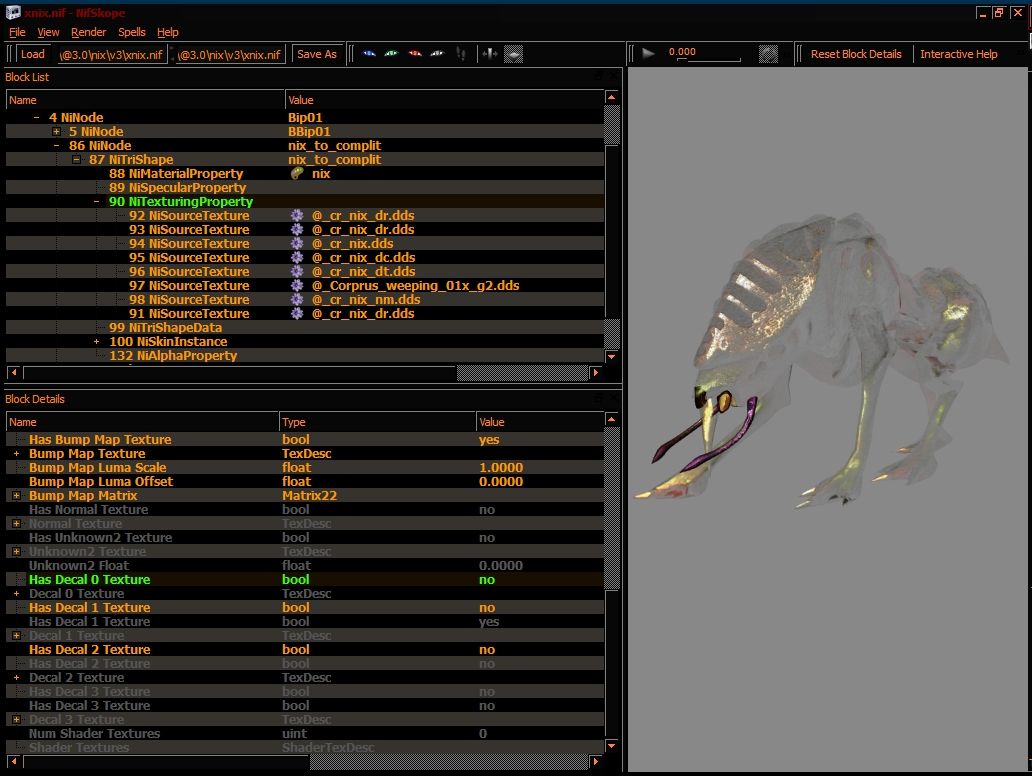Click the NifSkope app icon in title bar
1032x776 pixels.
tap(13, 12)
